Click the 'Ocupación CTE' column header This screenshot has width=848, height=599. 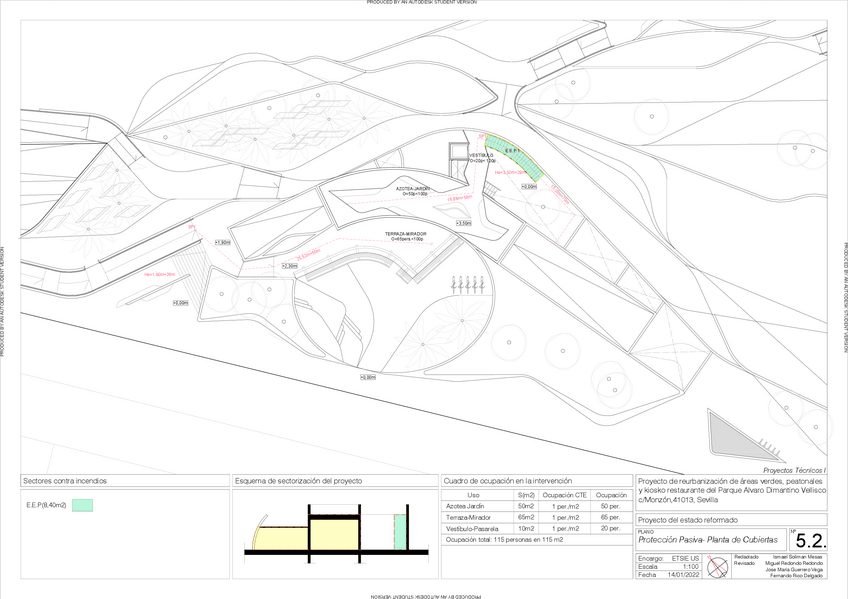coord(565,495)
